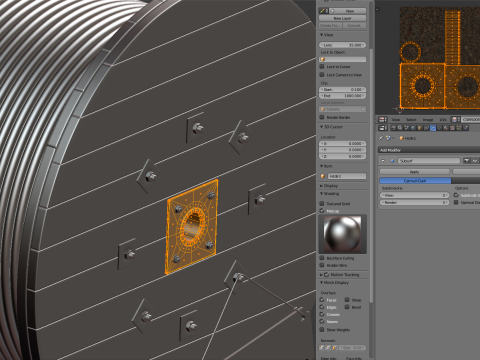Viewport: 480px width, 360px height.
Task: Enable Lock to Cursor checkbox
Action: tap(322, 67)
